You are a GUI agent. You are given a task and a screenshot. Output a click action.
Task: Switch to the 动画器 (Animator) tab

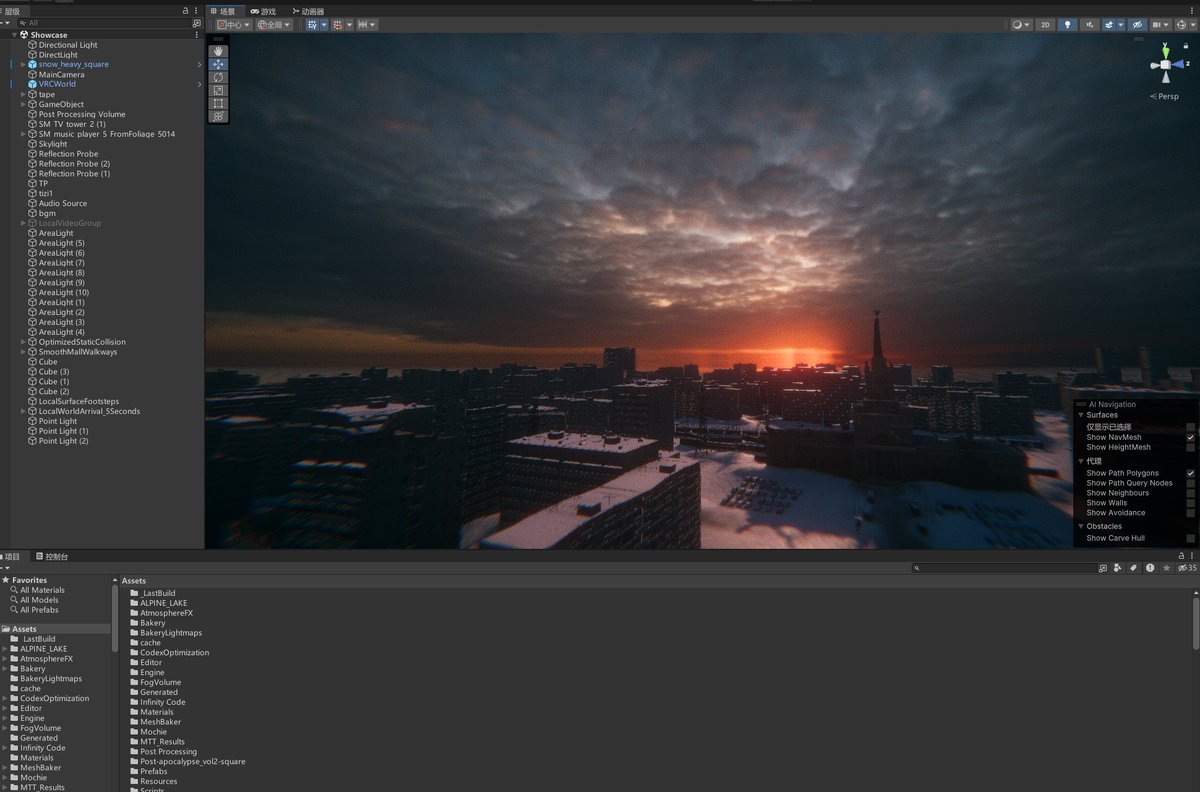(x=308, y=11)
